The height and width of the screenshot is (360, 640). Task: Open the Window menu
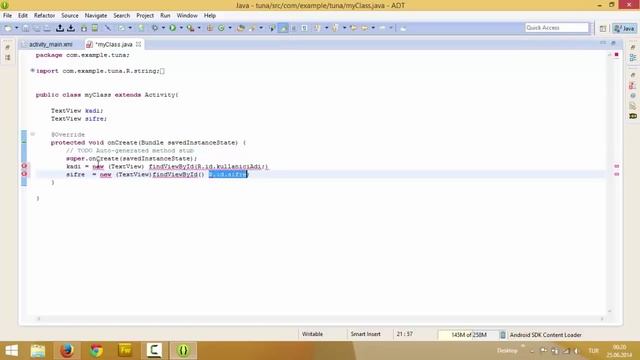(187, 16)
